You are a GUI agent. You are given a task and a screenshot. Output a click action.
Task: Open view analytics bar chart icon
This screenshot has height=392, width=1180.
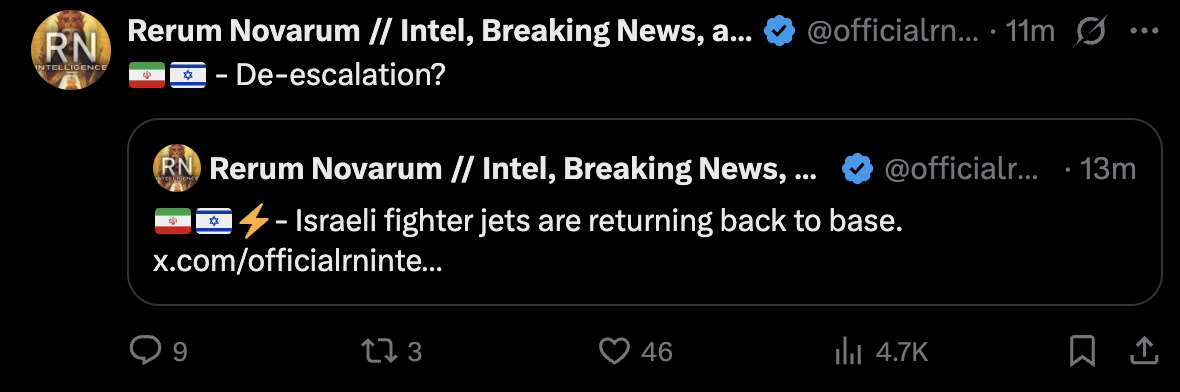coord(848,351)
